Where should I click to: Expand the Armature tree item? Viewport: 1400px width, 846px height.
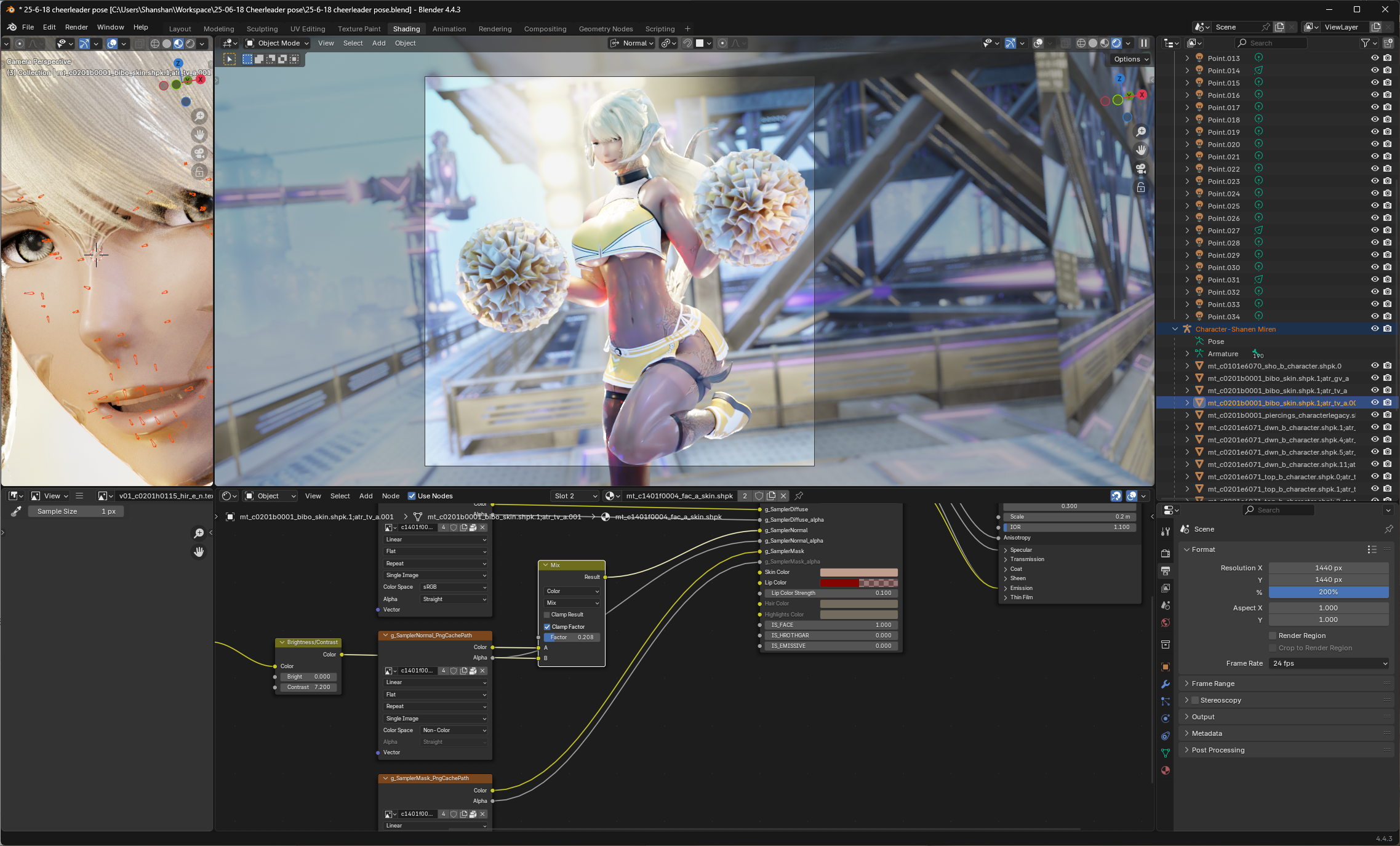[x=1187, y=354]
